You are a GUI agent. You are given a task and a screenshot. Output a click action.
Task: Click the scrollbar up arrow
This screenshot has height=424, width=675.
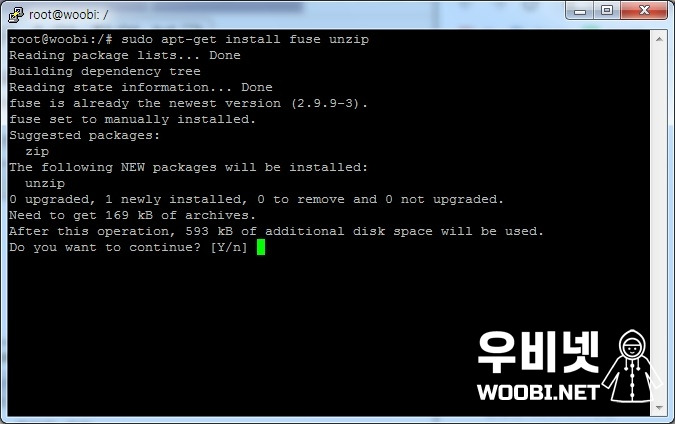click(659, 39)
